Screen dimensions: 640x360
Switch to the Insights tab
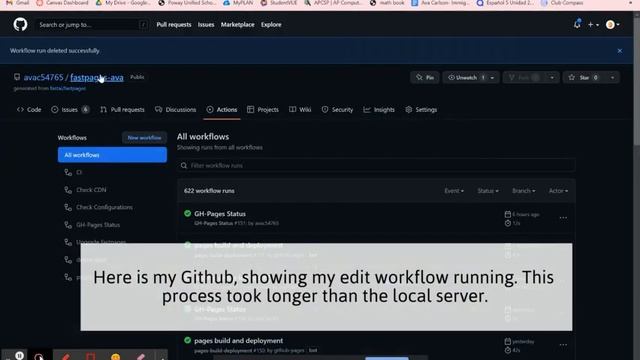(x=379, y=109)
